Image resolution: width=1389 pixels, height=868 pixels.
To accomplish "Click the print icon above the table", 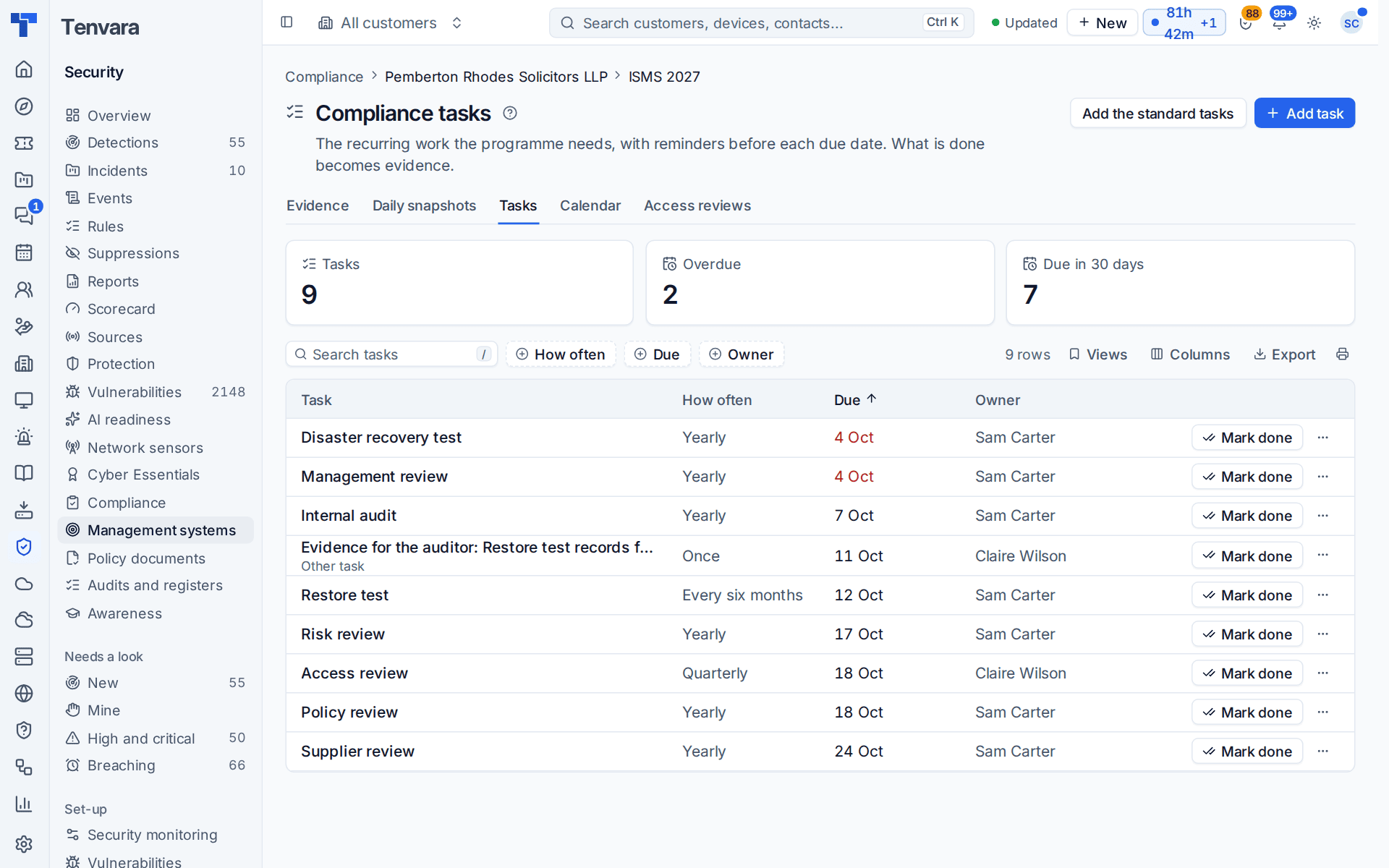I will point(1343,354).
